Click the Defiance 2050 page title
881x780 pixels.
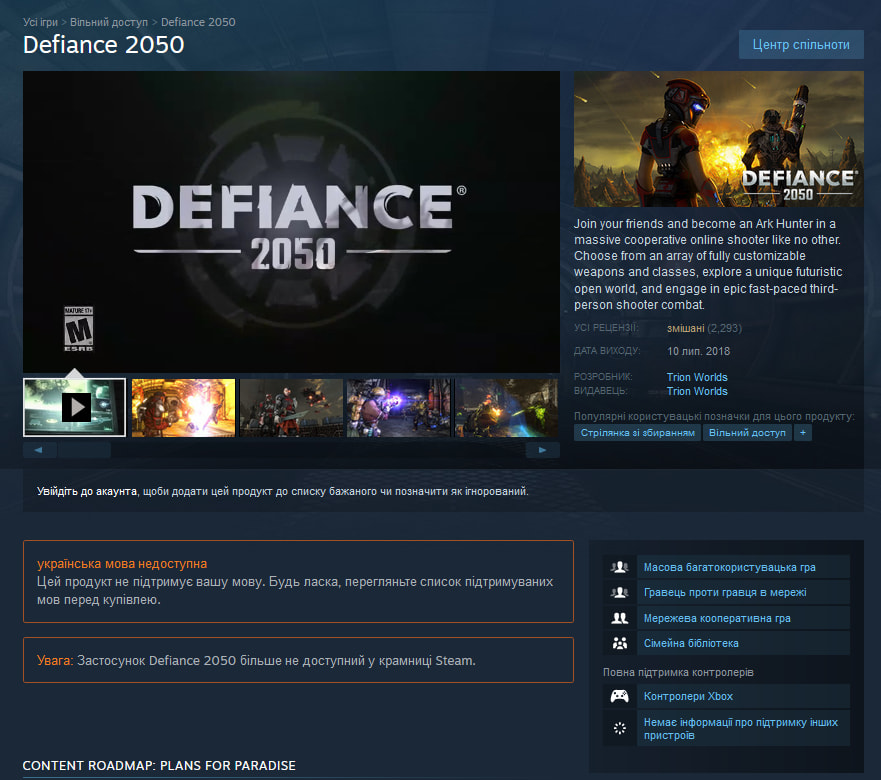click(103, 44)
